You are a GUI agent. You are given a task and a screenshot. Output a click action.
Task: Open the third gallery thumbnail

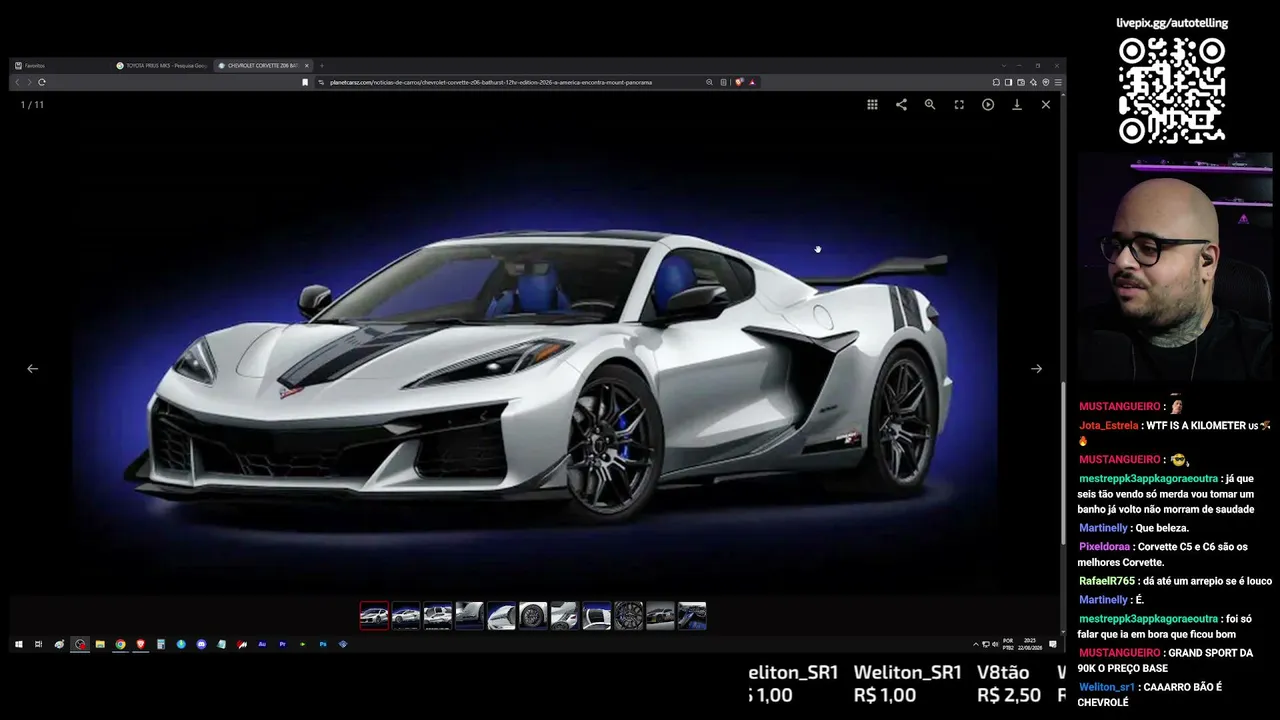tap(438, 616)
